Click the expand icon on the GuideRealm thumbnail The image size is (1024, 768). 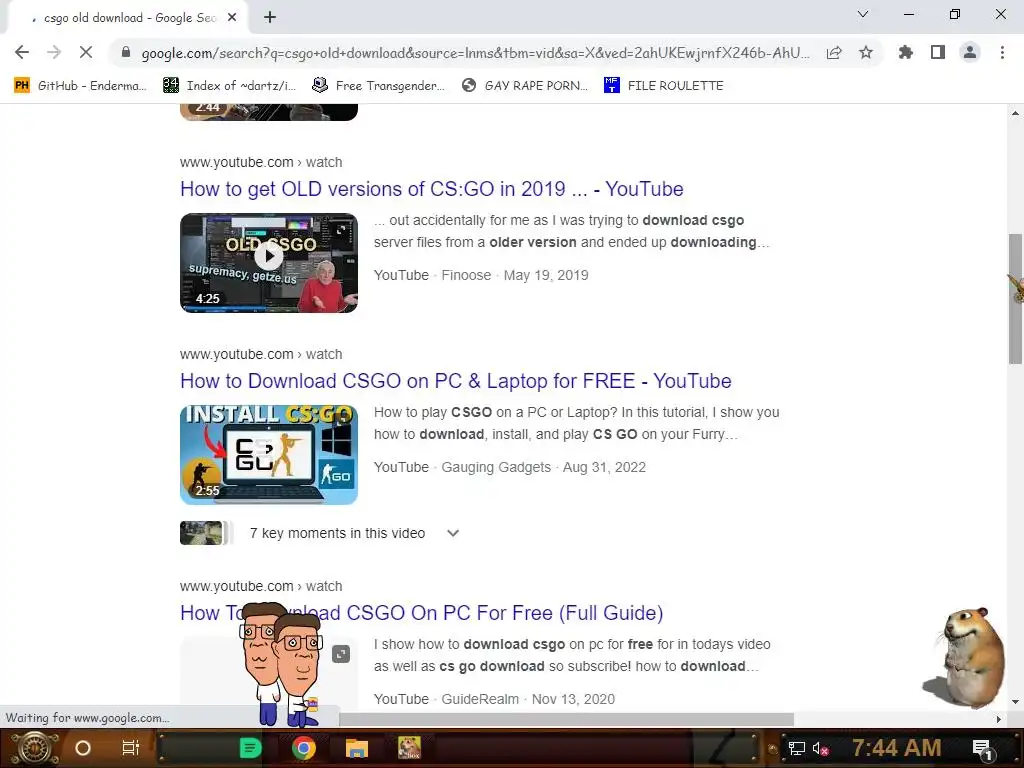pyautogui.click(x=341, y=654)
